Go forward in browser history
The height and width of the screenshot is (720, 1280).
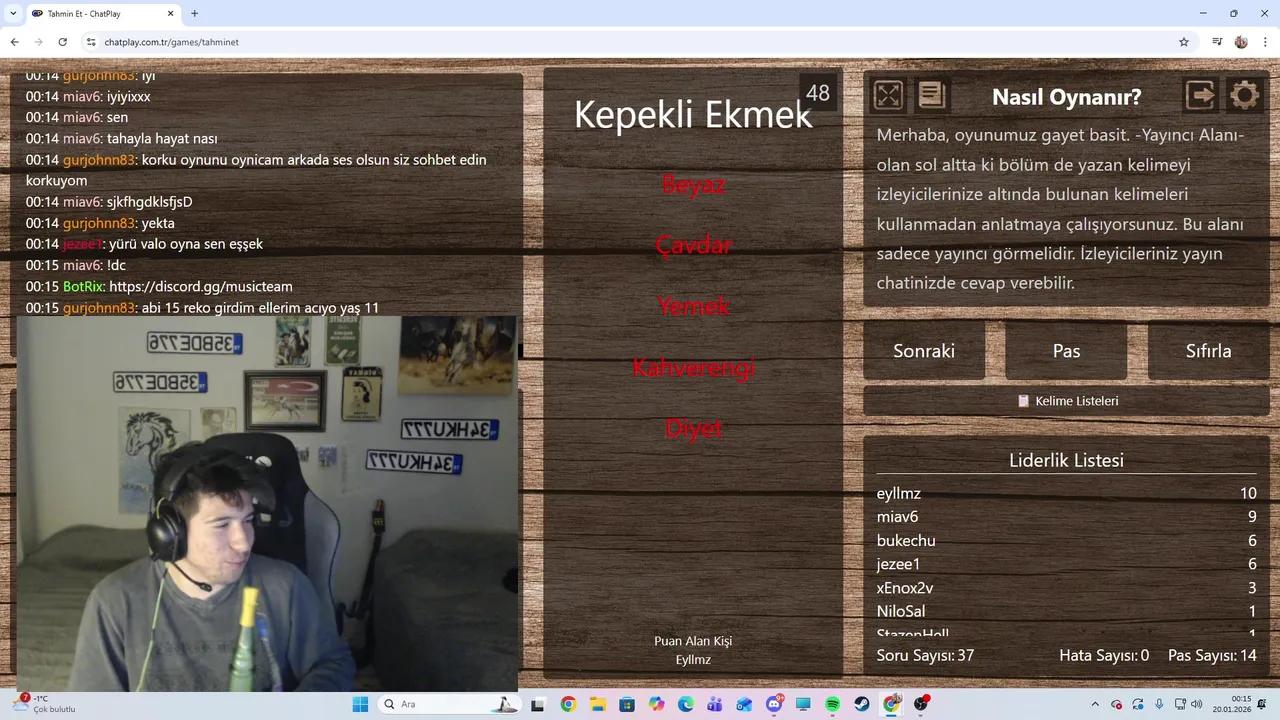coord(39,42)
